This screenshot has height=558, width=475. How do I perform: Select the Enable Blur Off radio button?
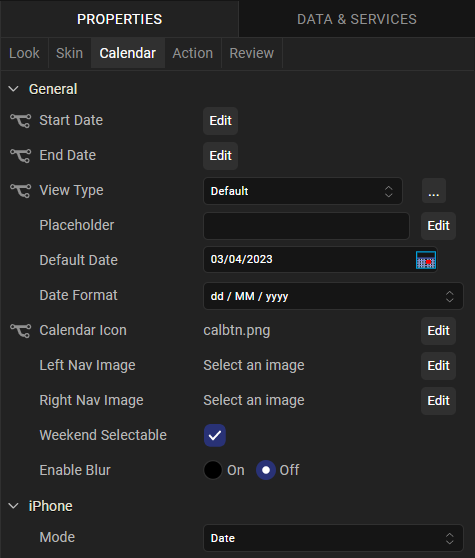pyautogui.click(x=265, y=470)
